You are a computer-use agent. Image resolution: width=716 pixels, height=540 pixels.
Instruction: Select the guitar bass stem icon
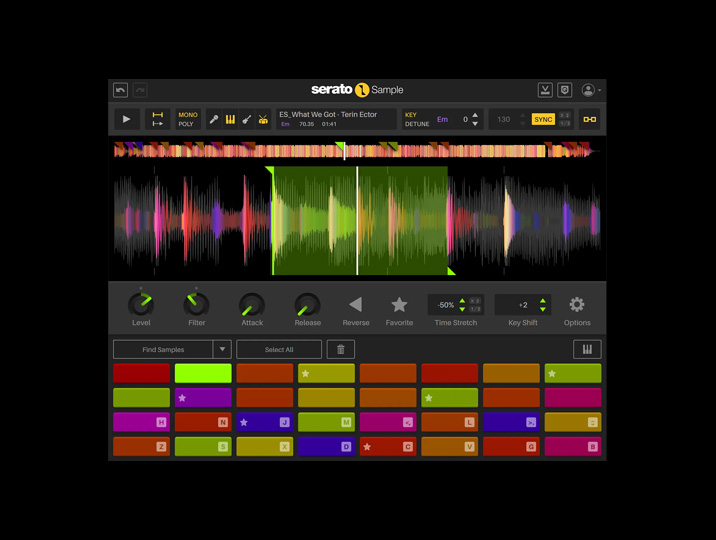click(247, 120)
